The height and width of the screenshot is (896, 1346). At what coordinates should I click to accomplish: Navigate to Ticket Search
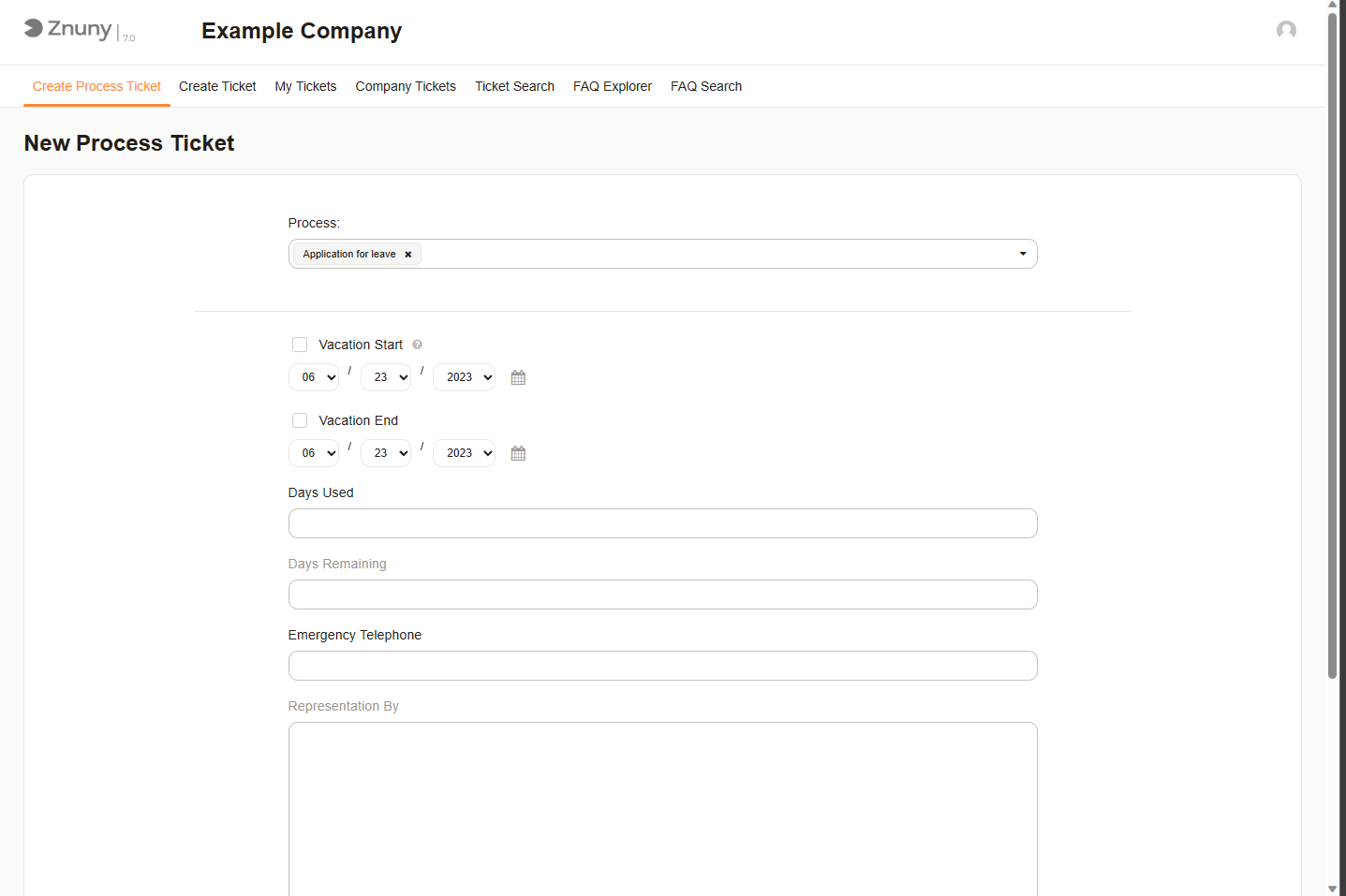[x=514, y=86]
